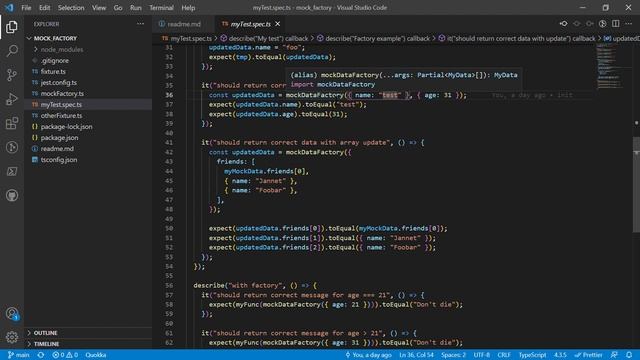The height and width of the screenshot is (360, 640).
Task: Open the File menu
Action: (x=26, y=8)
